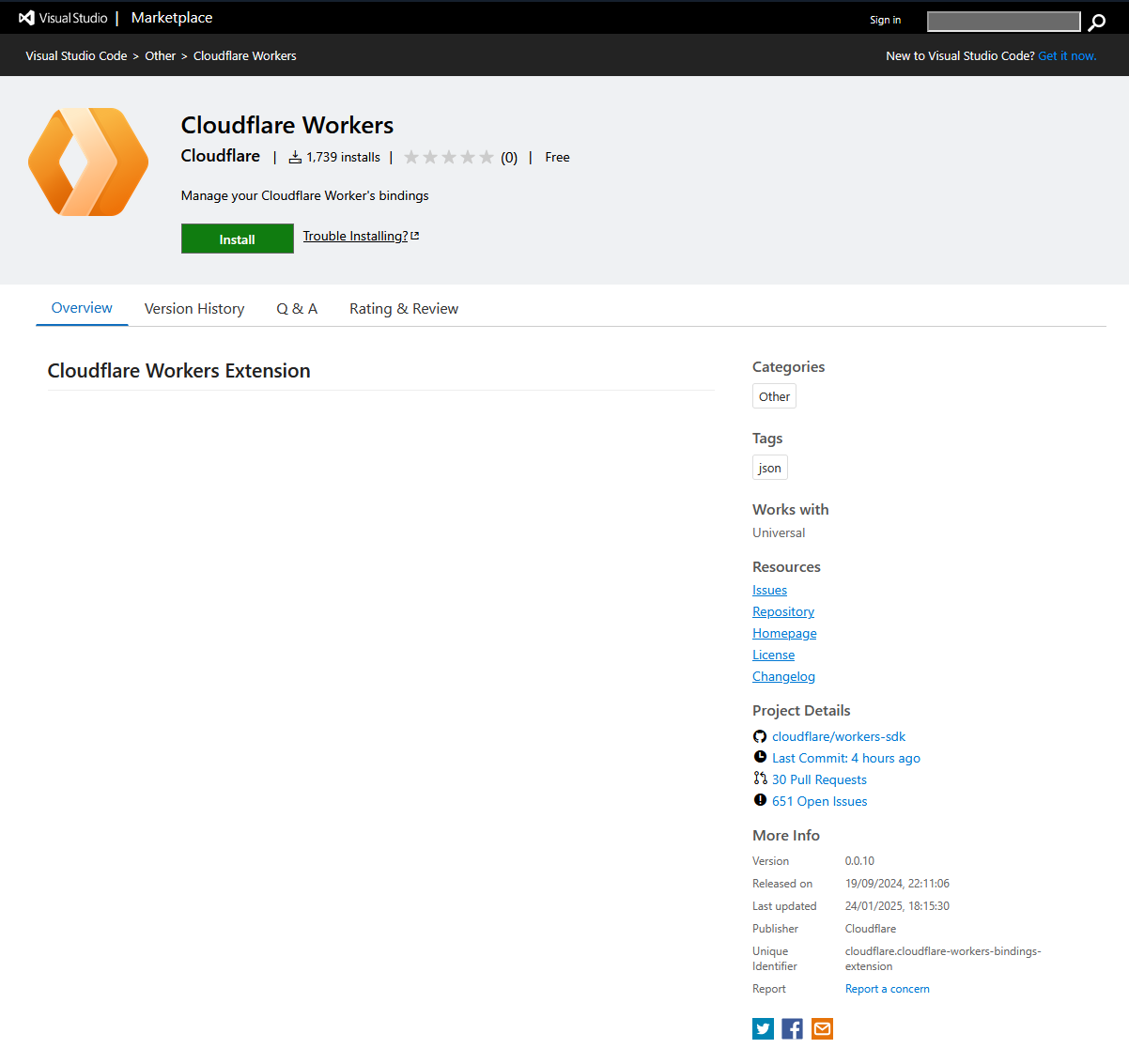The image size is (1129, 1064).
Task: Click the clock icon beside Last Commit
Action: [x=760, y=757]
